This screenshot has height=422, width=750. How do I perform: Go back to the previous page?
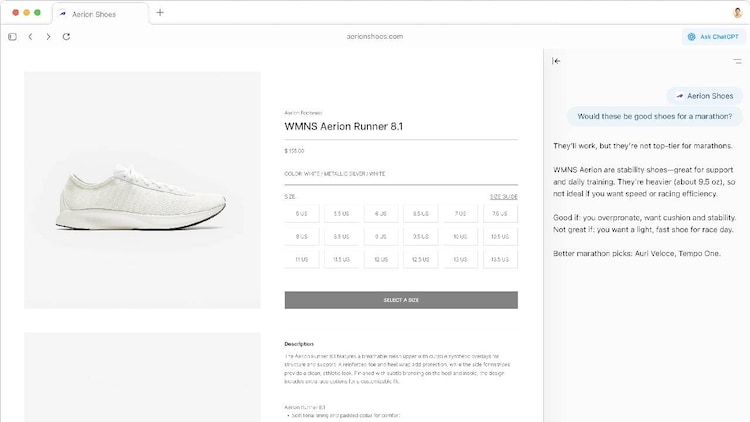[30, 37]
